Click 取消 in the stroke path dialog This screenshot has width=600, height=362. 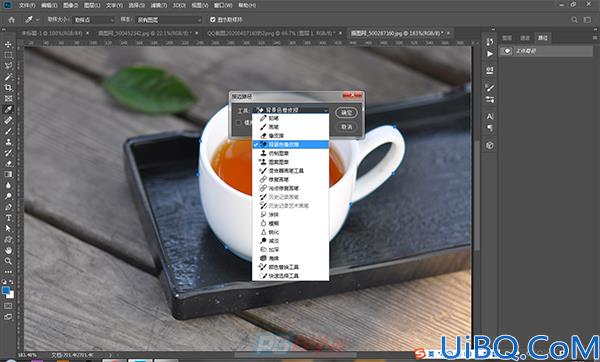346,127
